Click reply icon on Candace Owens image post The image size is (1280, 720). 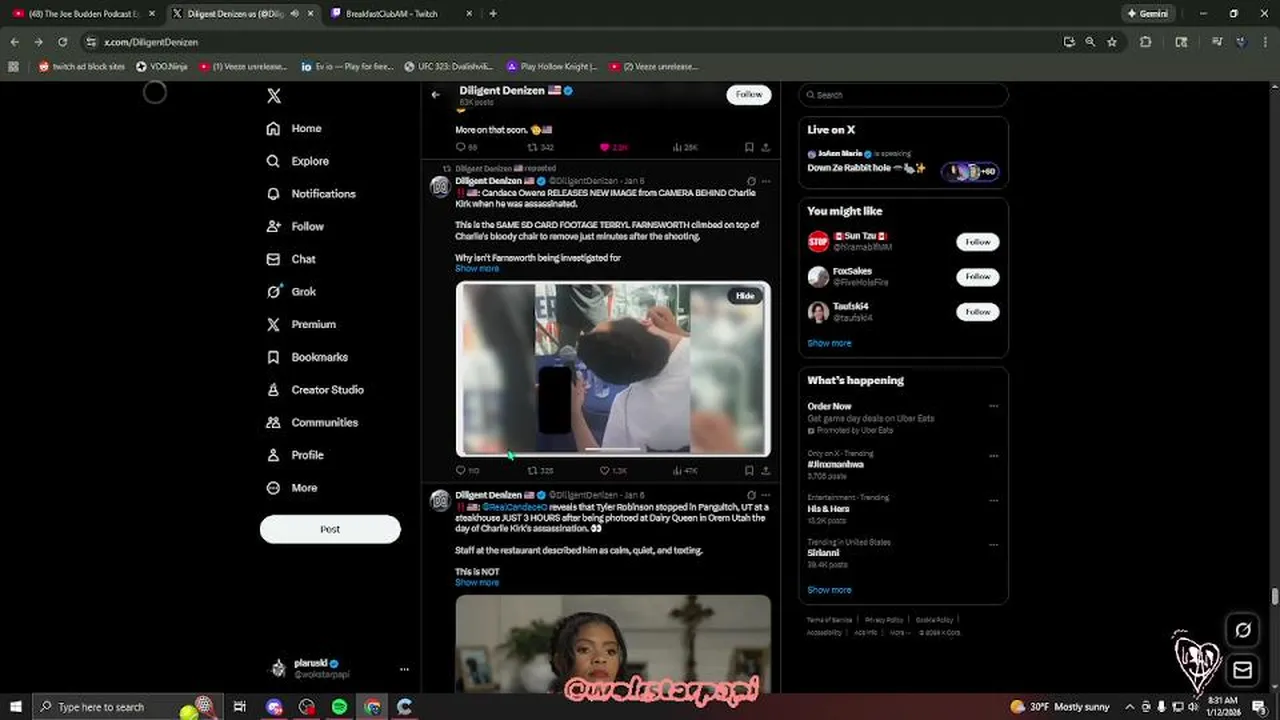[x=461, y=470]
